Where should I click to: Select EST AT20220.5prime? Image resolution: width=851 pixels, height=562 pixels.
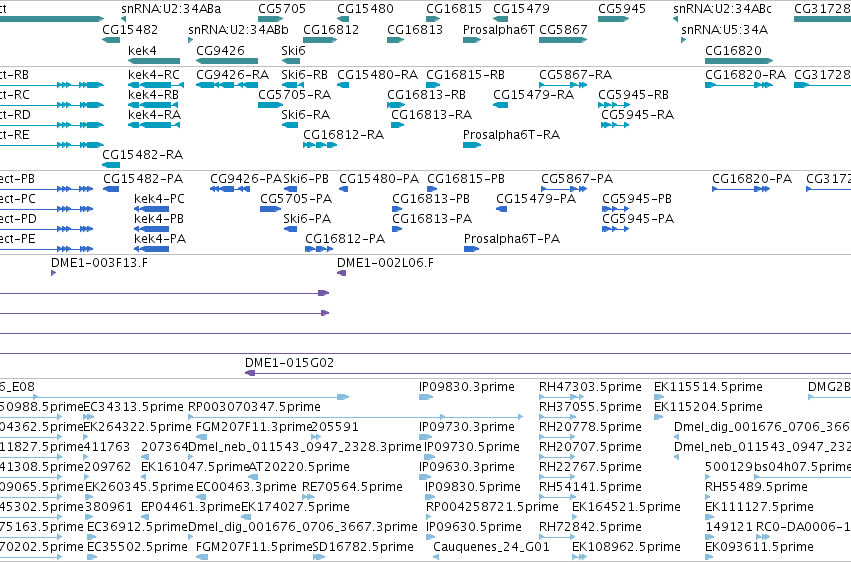coord(299,467)
